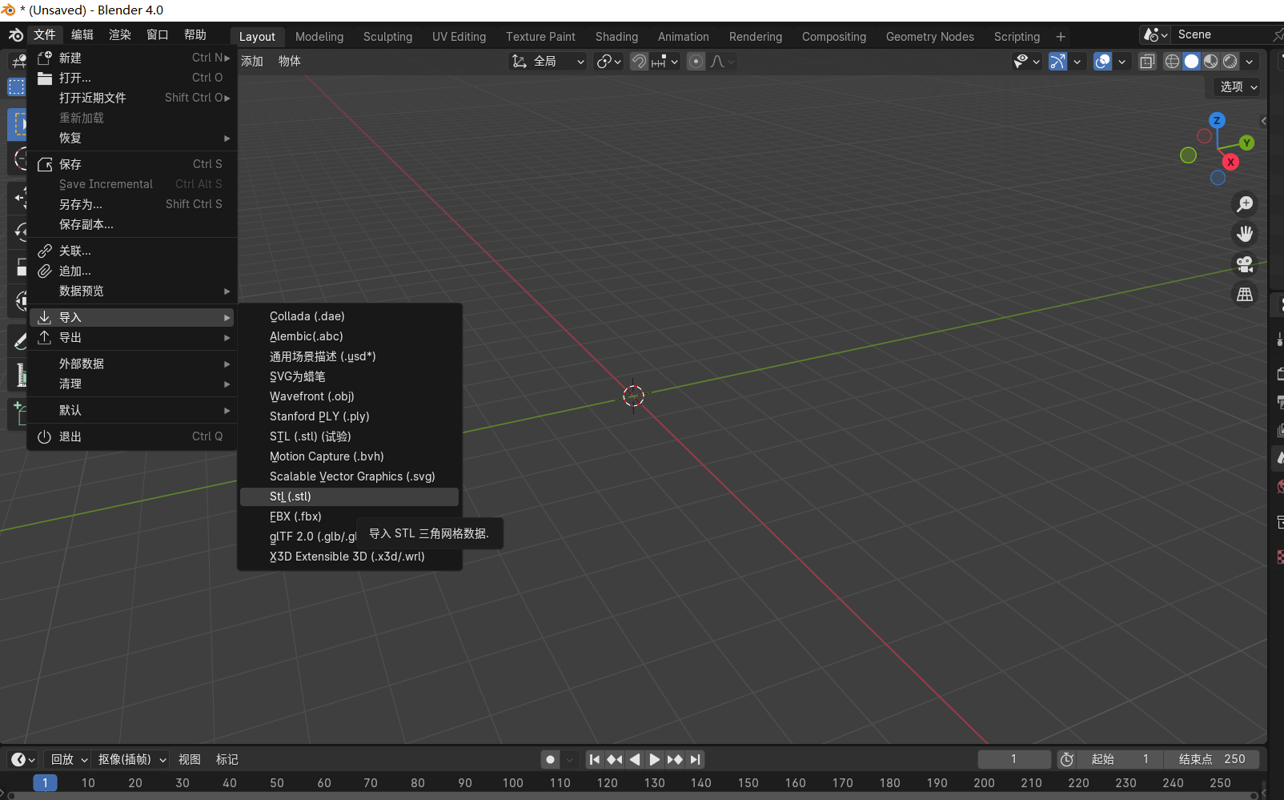
Task: Click the Blender logo icon in menu bar
Action: tap(16, 35)
